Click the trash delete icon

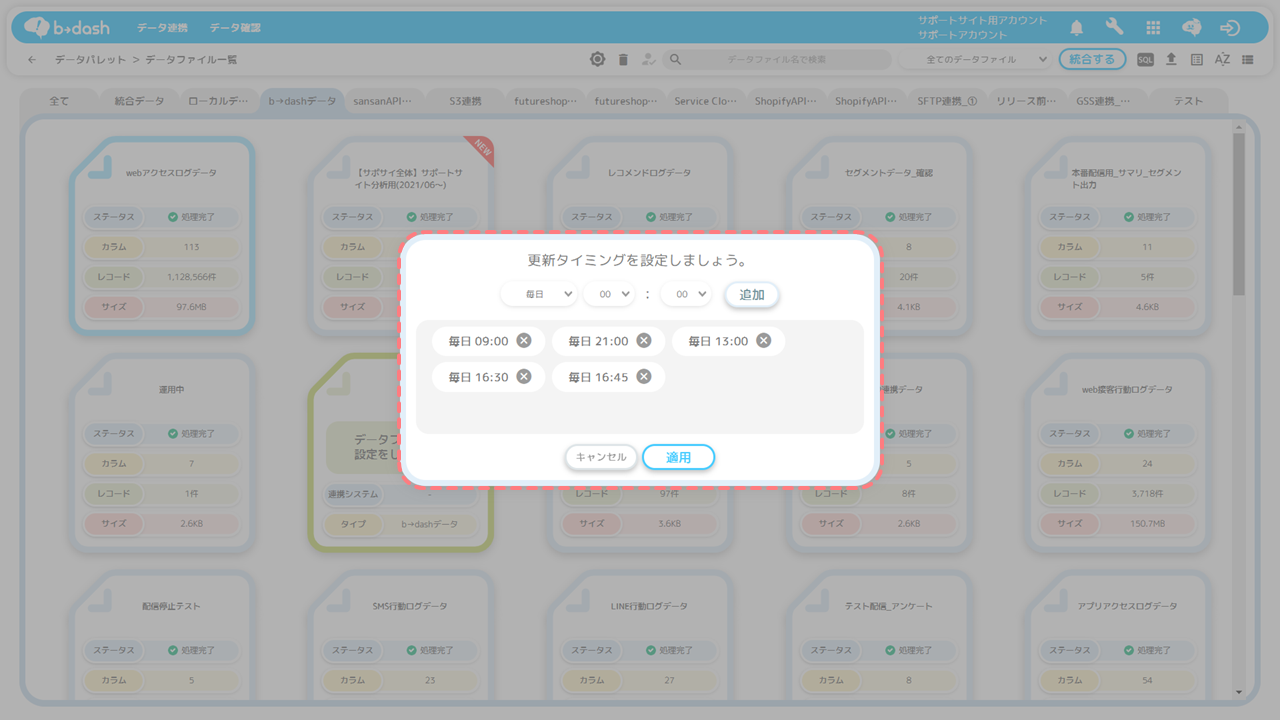click(623, 60)
